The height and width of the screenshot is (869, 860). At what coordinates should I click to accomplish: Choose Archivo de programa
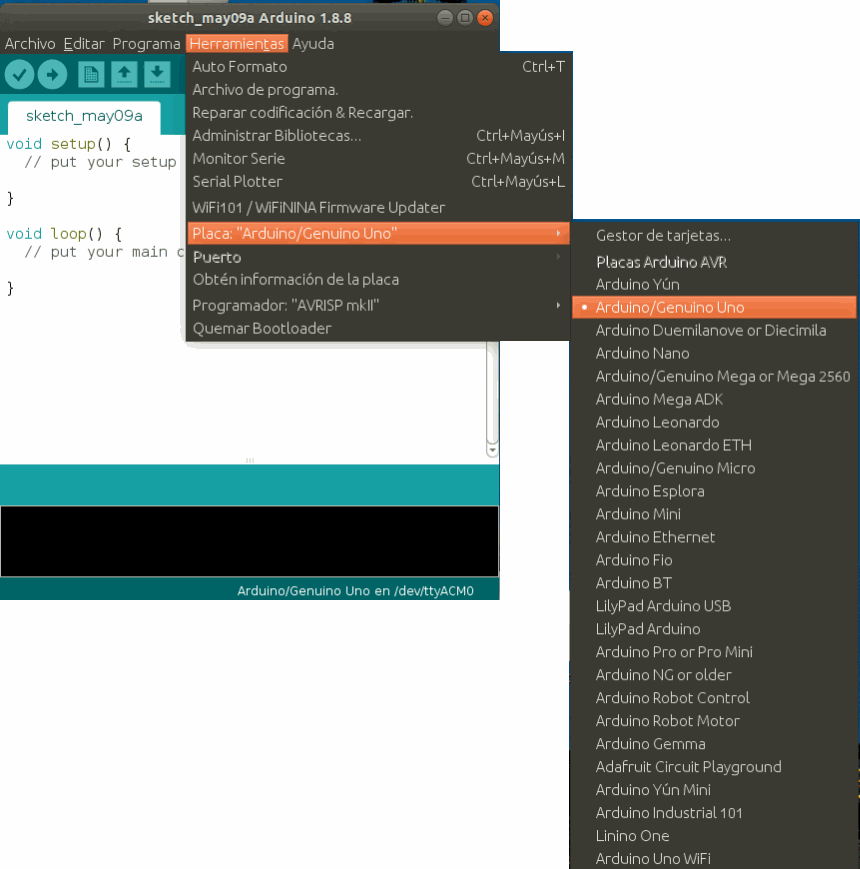(378, 90)
